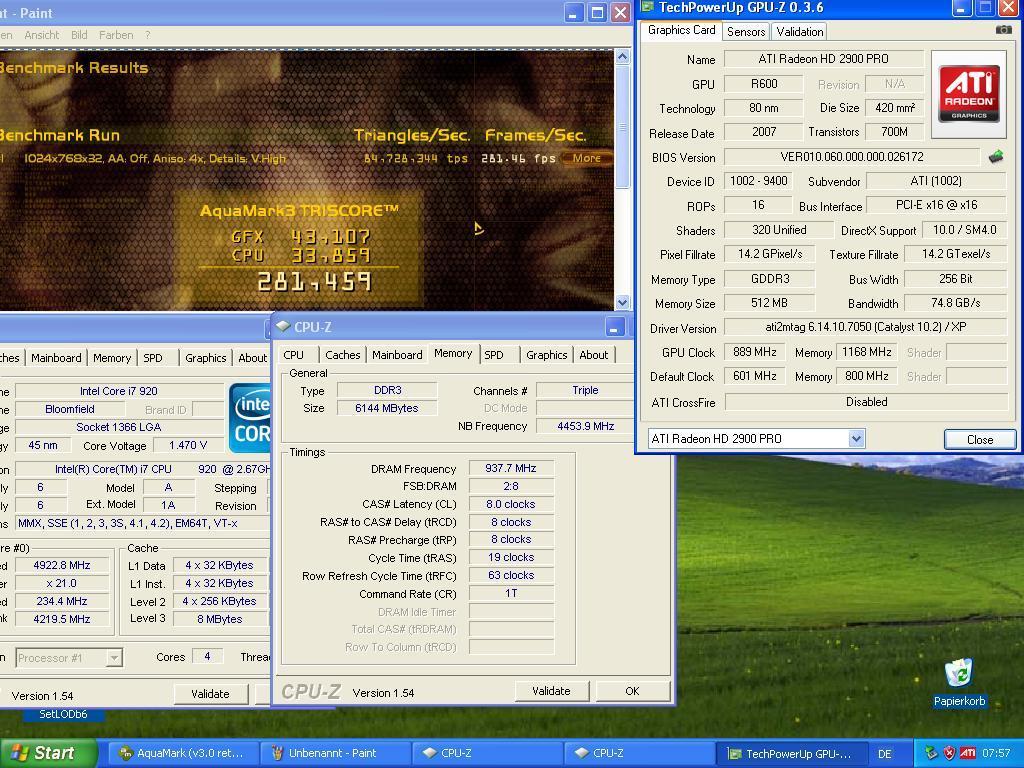
Task: Open SPD tab in back CPU-Z window
Action: (153, 358)
